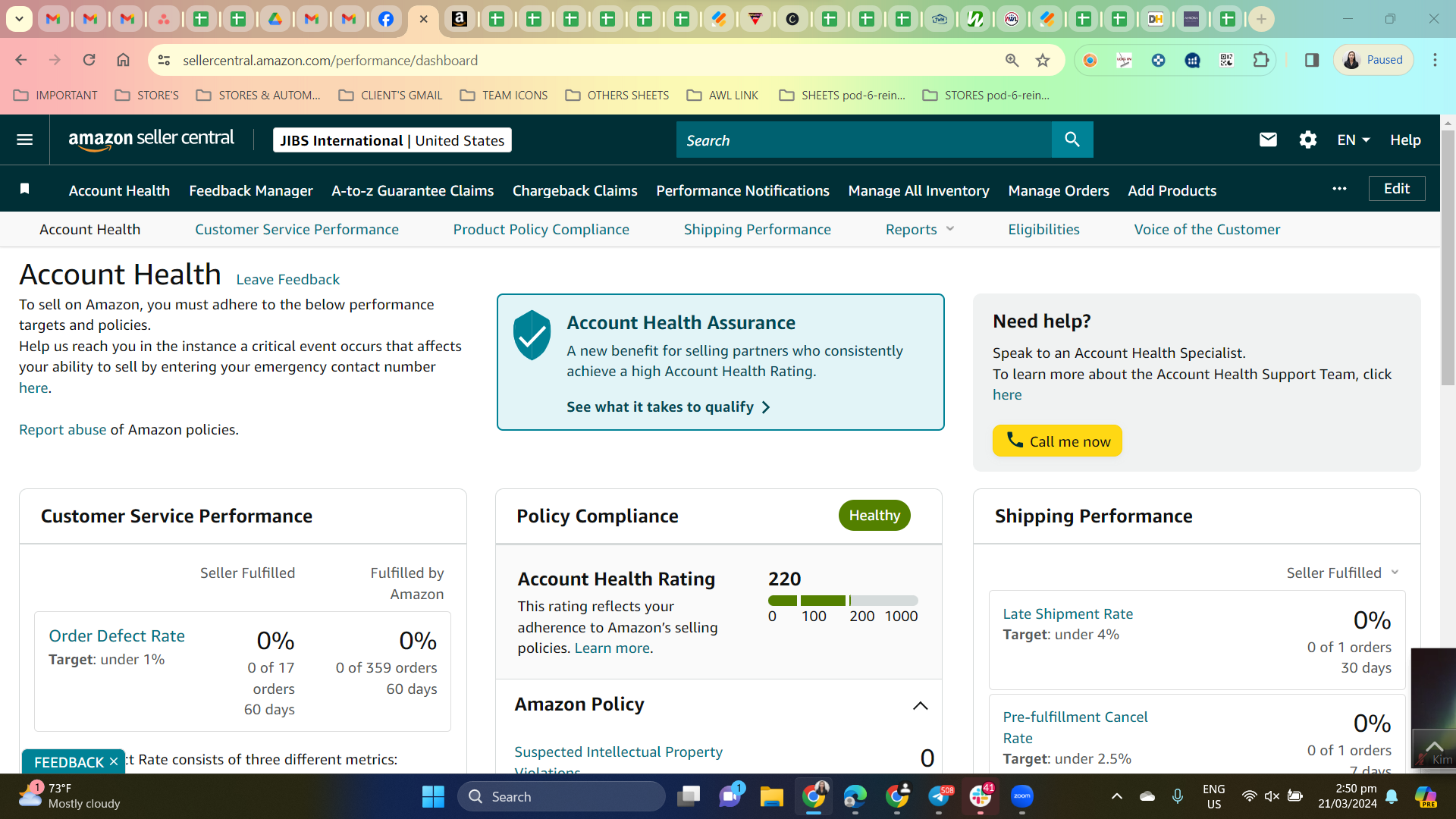Open the Order Defect Rate link

(117, 635)
